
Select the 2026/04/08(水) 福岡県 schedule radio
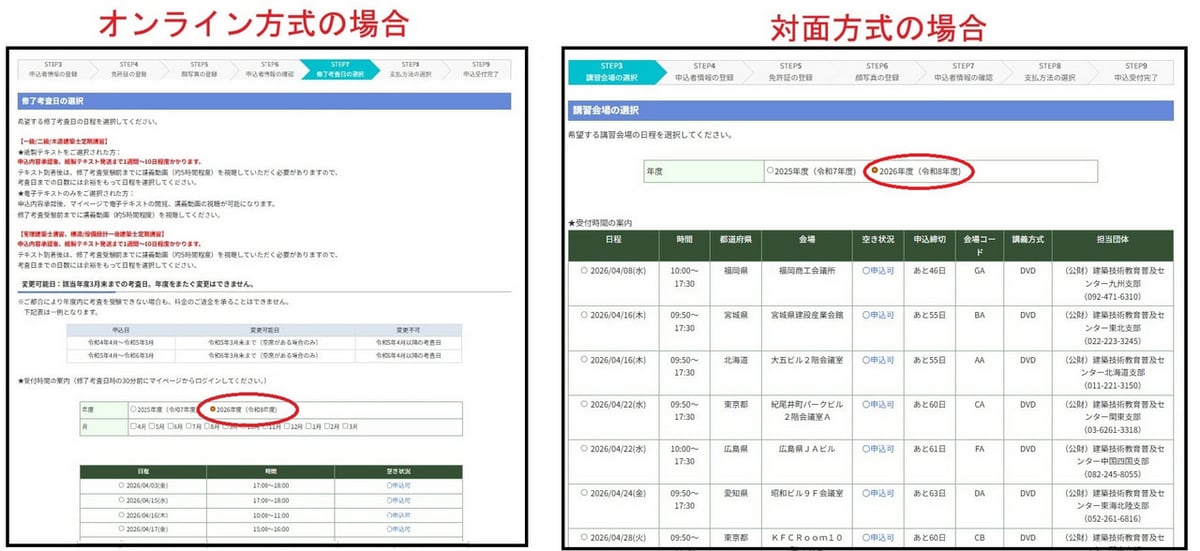585,270
